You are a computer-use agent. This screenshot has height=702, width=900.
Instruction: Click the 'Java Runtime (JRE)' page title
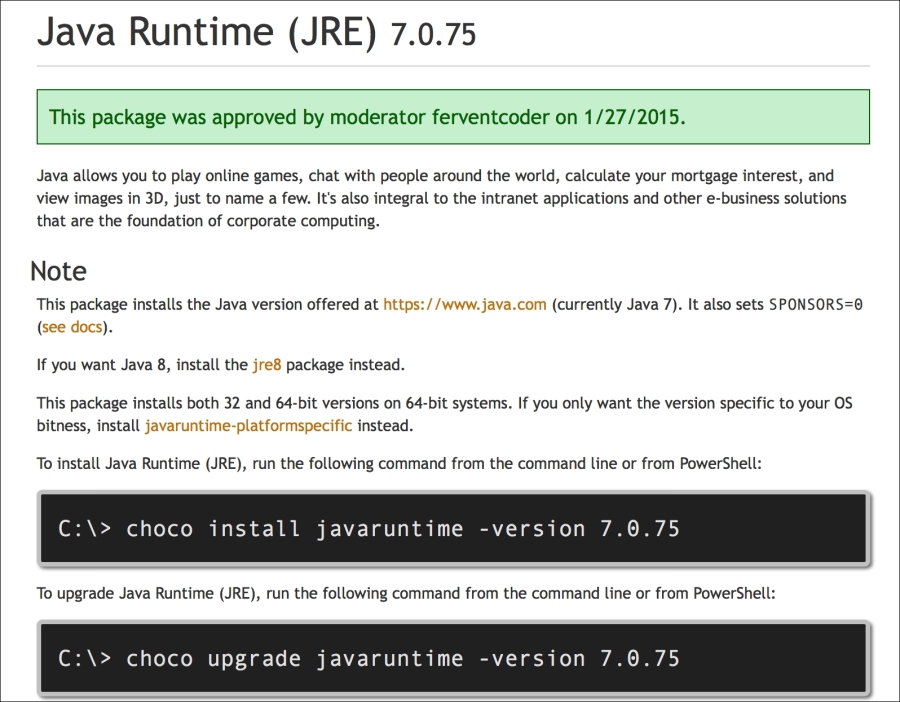tap(207, 33)
